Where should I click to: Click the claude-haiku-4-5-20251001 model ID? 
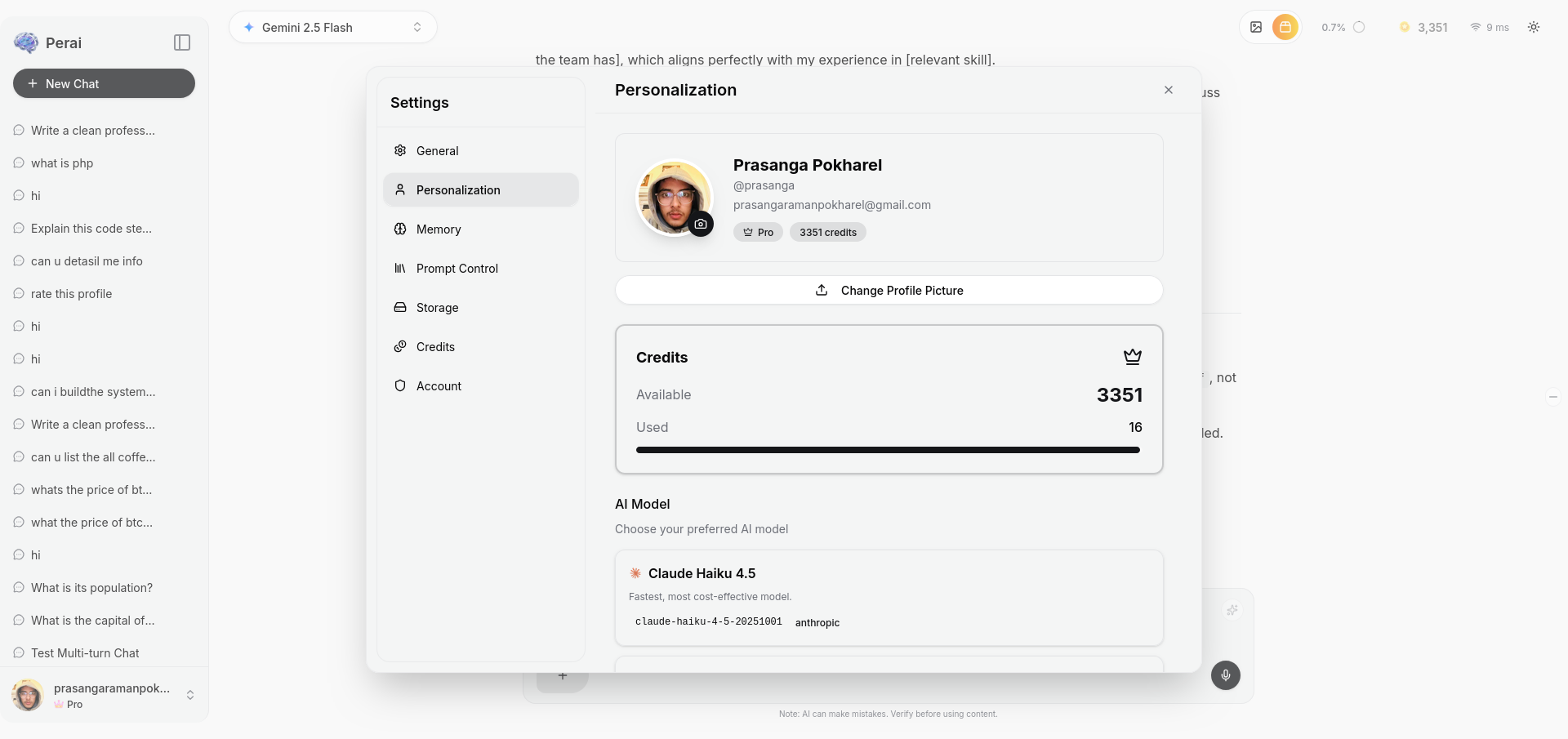(709, 622)
